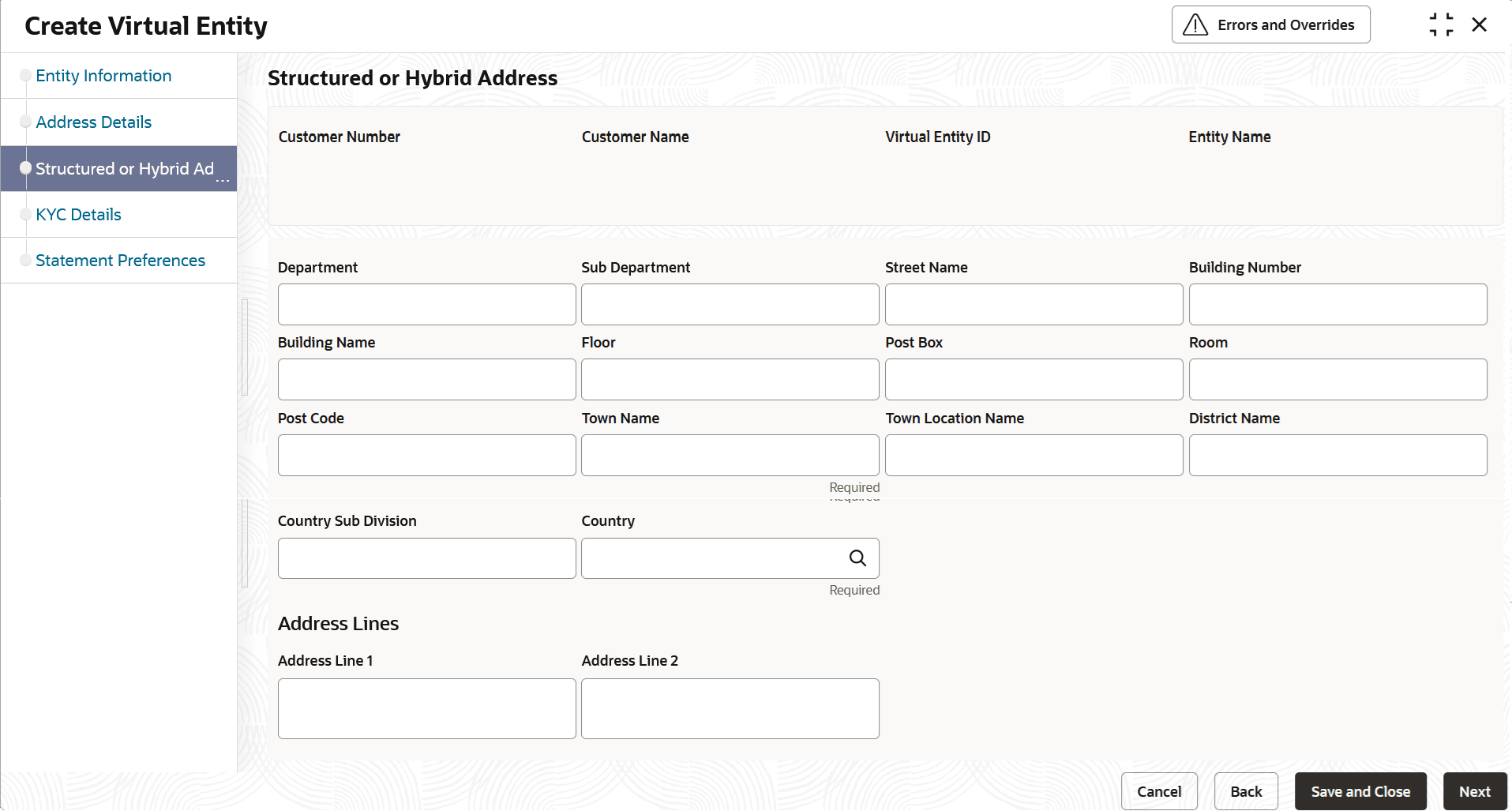This screenshot has width=1512, height=811.
Task: Close the Create Virtual Entity dialog
Action: [x=1480, y=25]
